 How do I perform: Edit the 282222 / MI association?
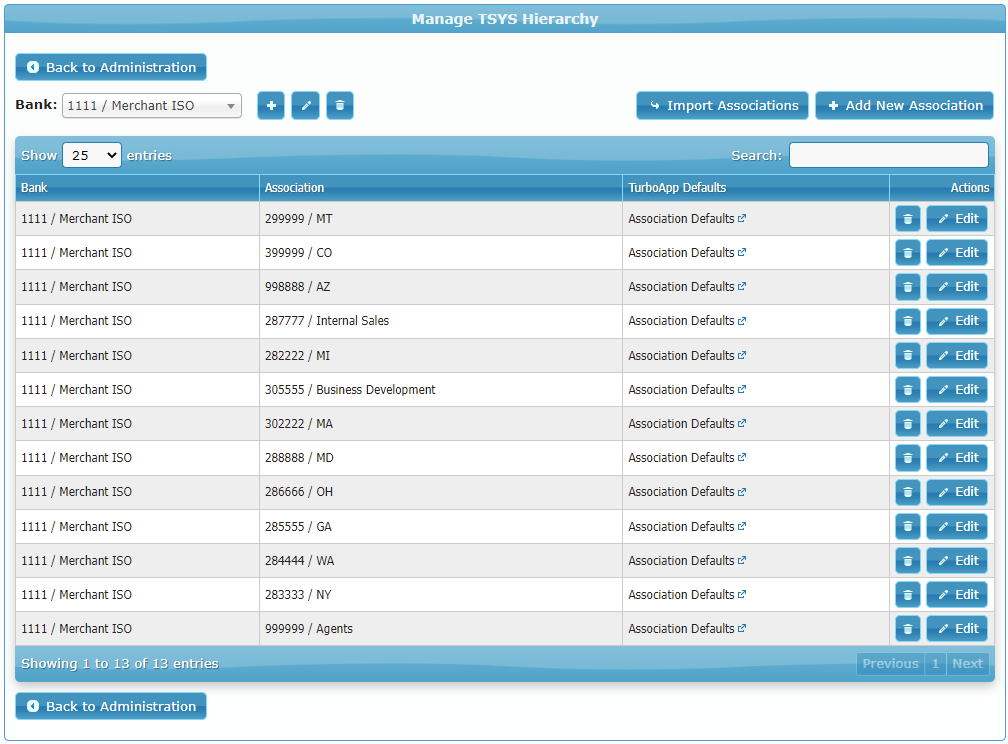point(957,356)
